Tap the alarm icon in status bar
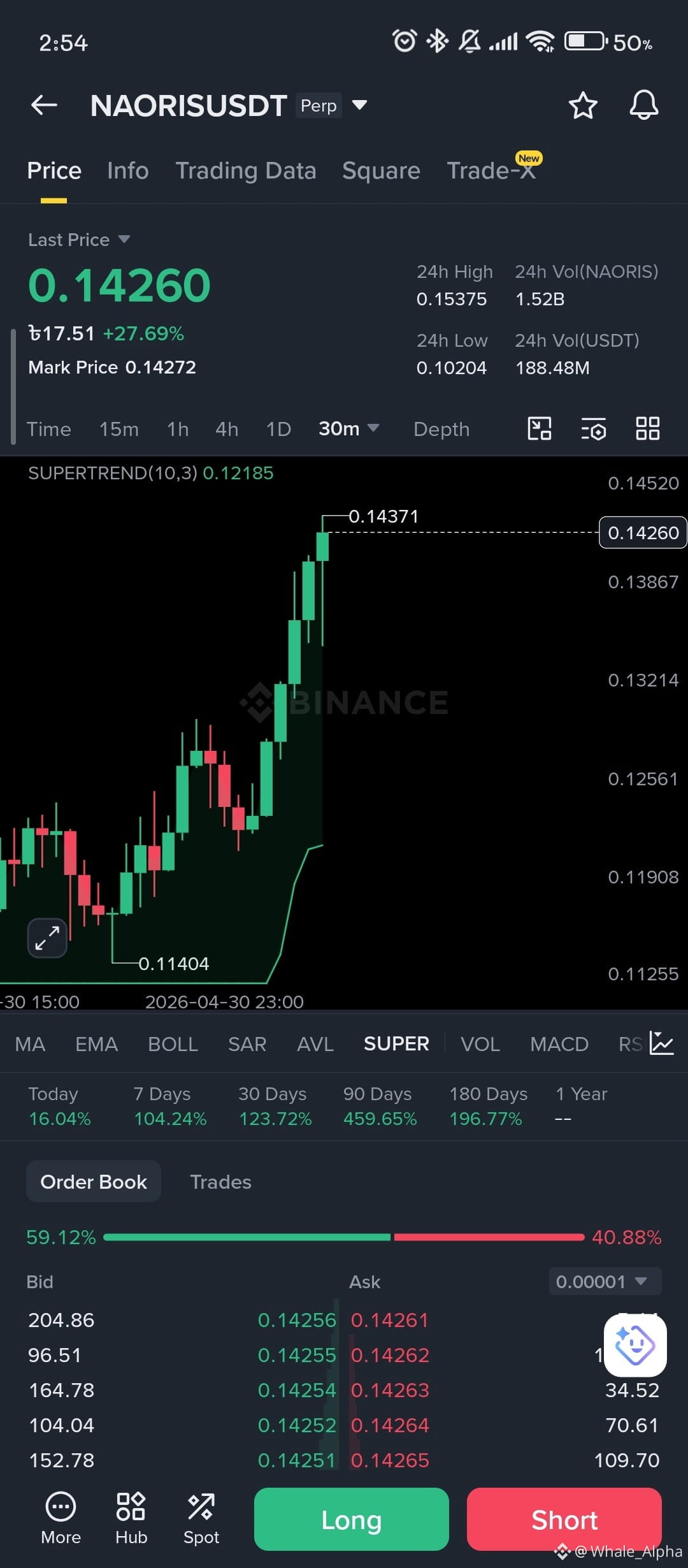Image resolution: width=688 pixels, height=1568 pixels. 405,41
